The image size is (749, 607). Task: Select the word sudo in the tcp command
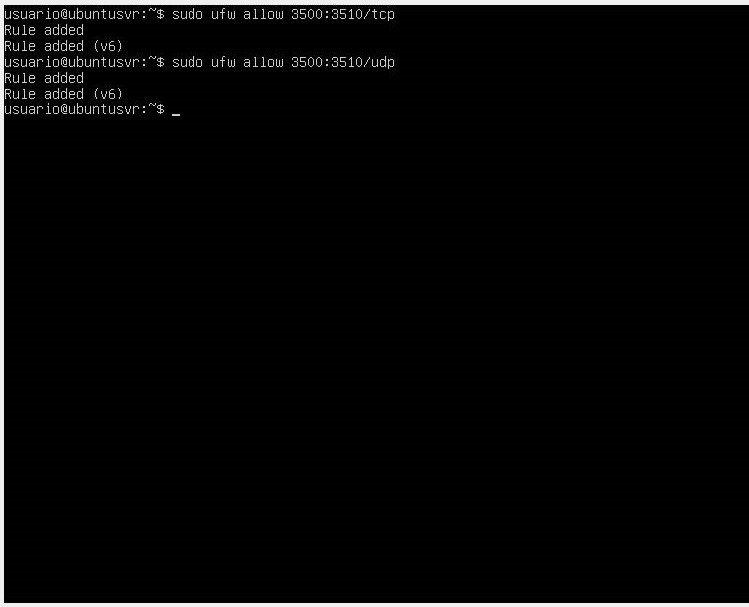pyautogui.click(x=187, y=14)
